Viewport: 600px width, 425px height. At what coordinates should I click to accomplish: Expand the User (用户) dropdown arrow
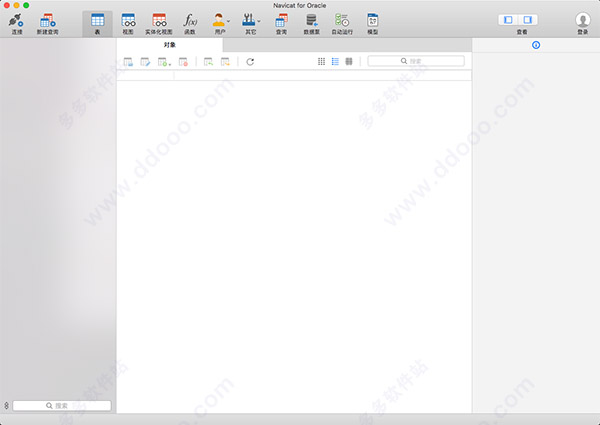coord(228,21)
